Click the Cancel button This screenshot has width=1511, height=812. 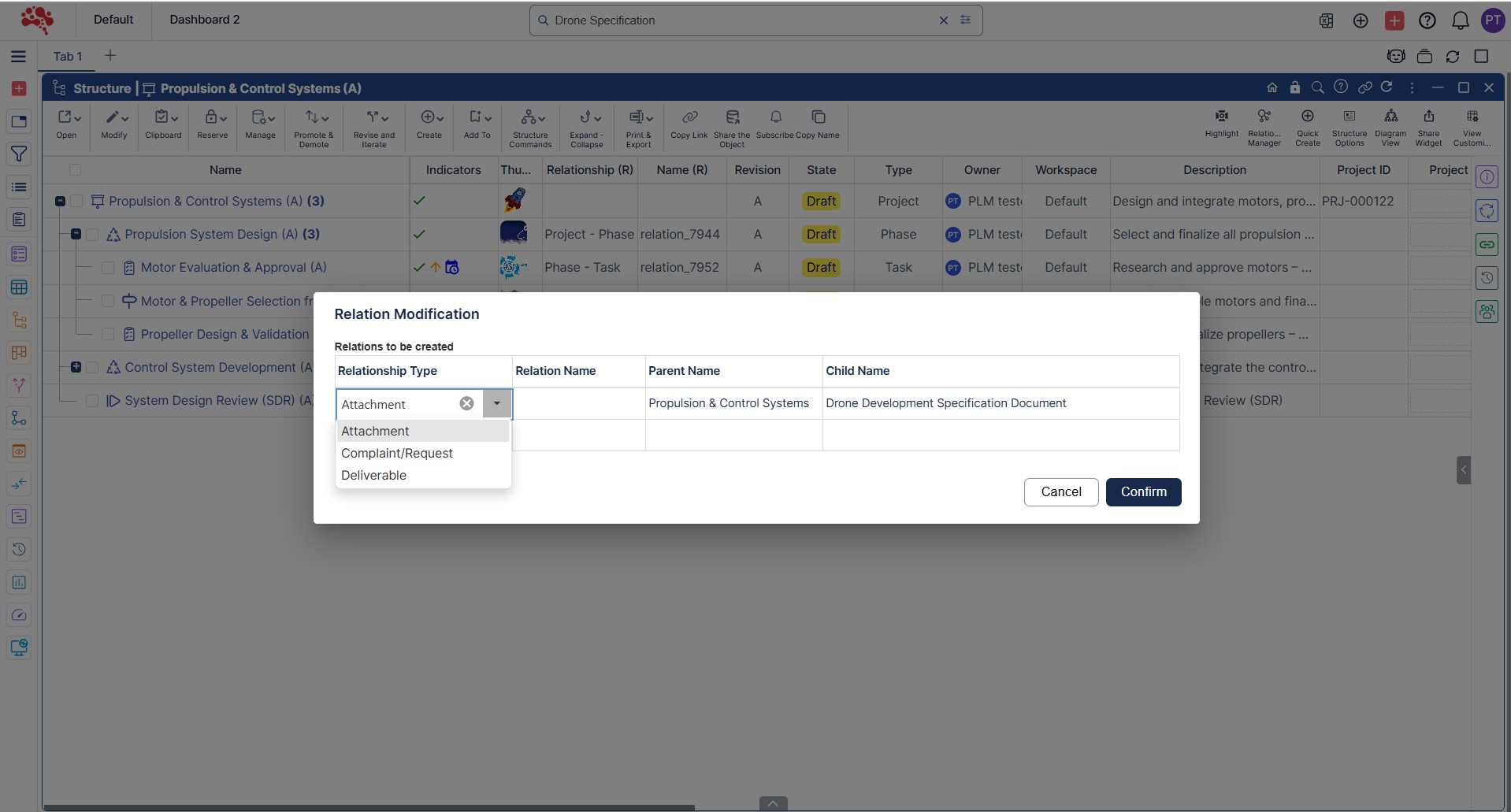pyautogui.click(x=1060, y=491)
